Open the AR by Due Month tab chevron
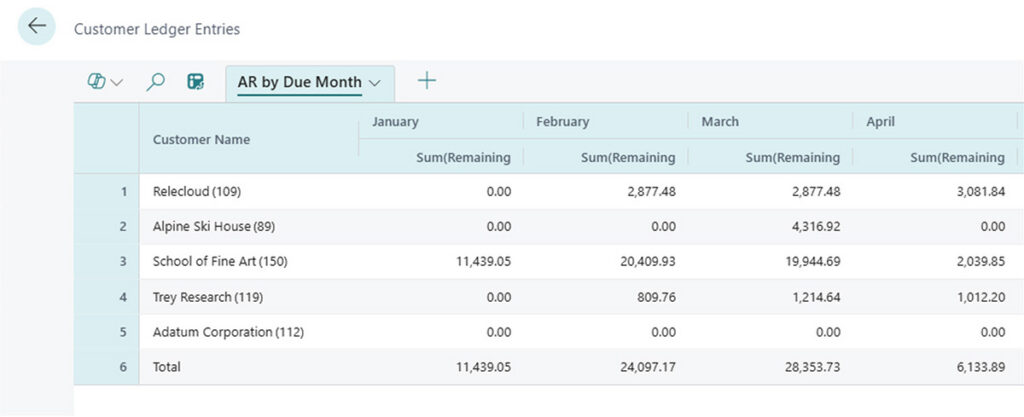Image resolution: width=1024 pixels, height=417 pixels. [x=375, y=83]
